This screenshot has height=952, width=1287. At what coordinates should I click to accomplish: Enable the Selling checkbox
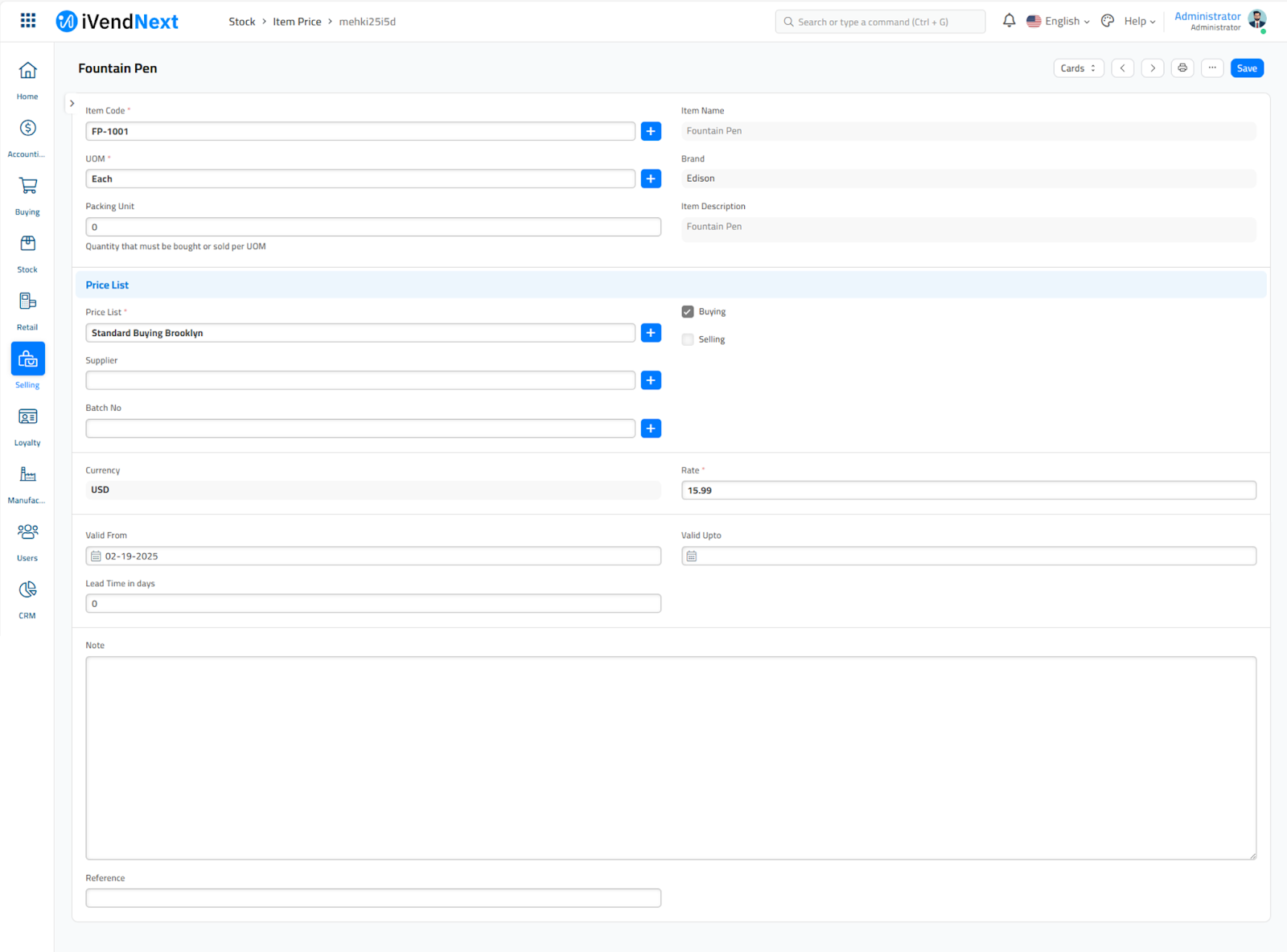pyautogui.click(x=688, y=339)
